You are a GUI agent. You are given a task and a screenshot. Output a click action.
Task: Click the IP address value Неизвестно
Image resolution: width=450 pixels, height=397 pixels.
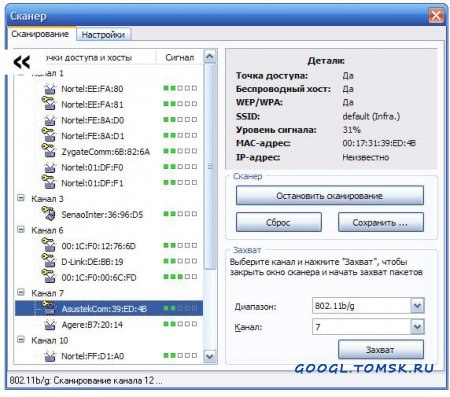[x=366, y=157]
